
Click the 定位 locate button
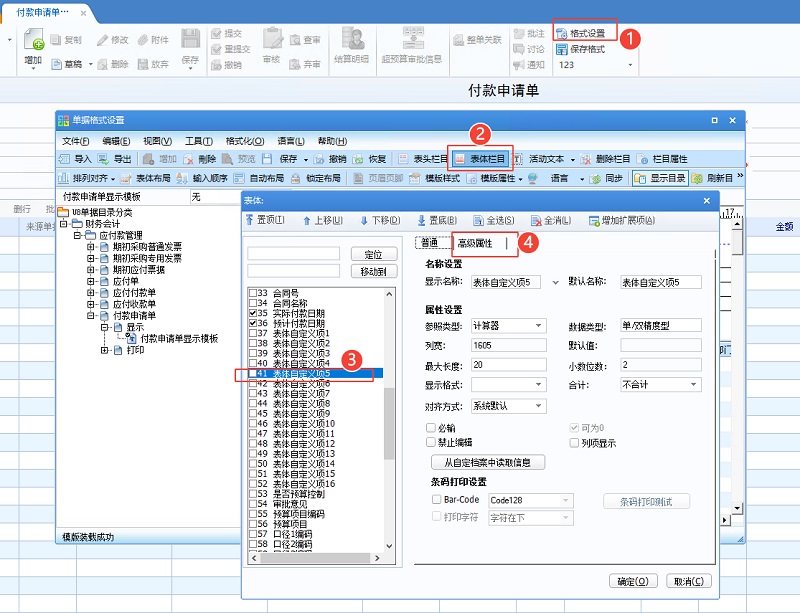[373, 254]
